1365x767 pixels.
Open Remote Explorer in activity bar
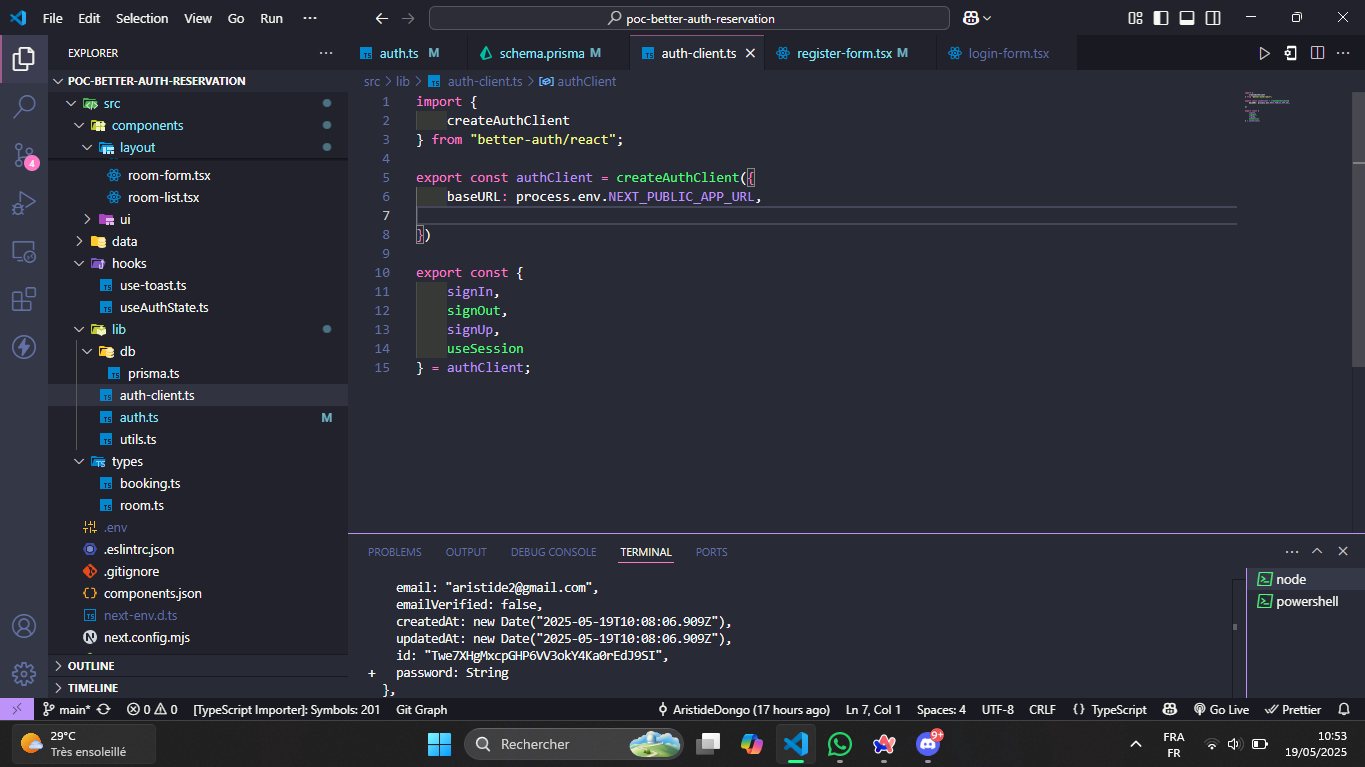(24, 252)
